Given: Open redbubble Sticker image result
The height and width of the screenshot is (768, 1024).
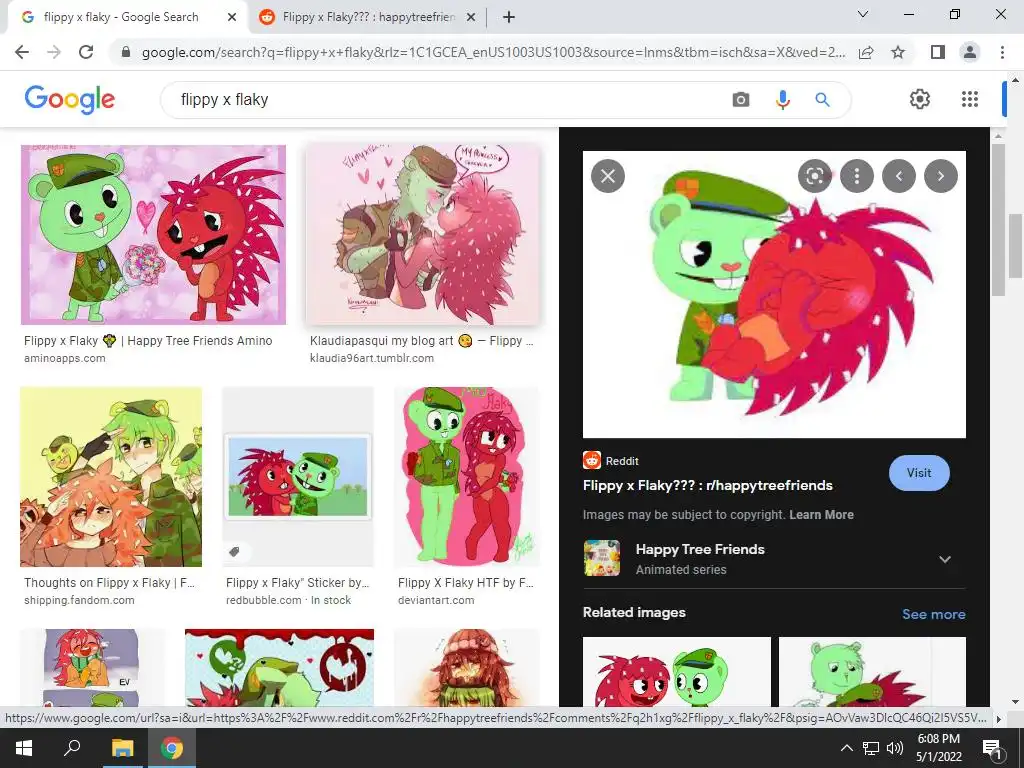Looking at the screenshot, I should 298,477.
